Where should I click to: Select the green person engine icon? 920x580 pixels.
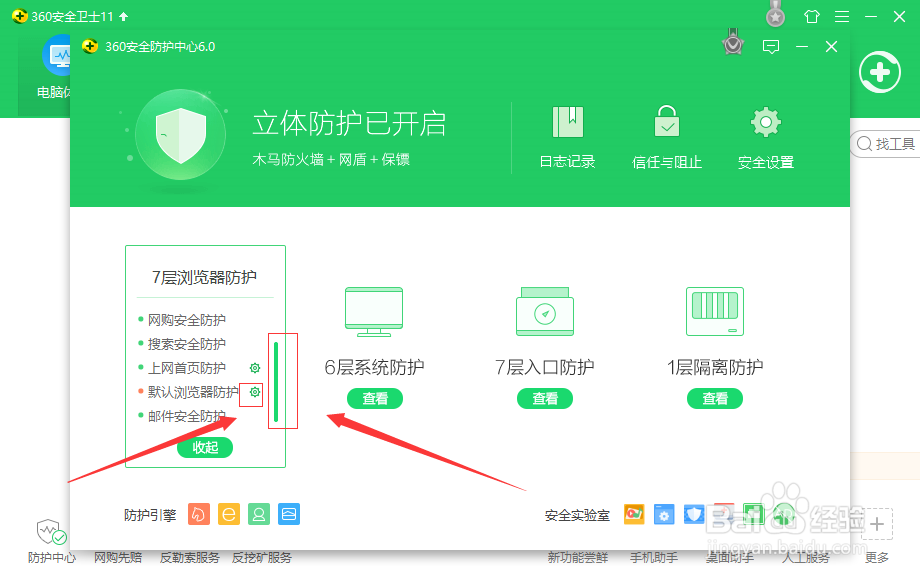pos(259,514)
